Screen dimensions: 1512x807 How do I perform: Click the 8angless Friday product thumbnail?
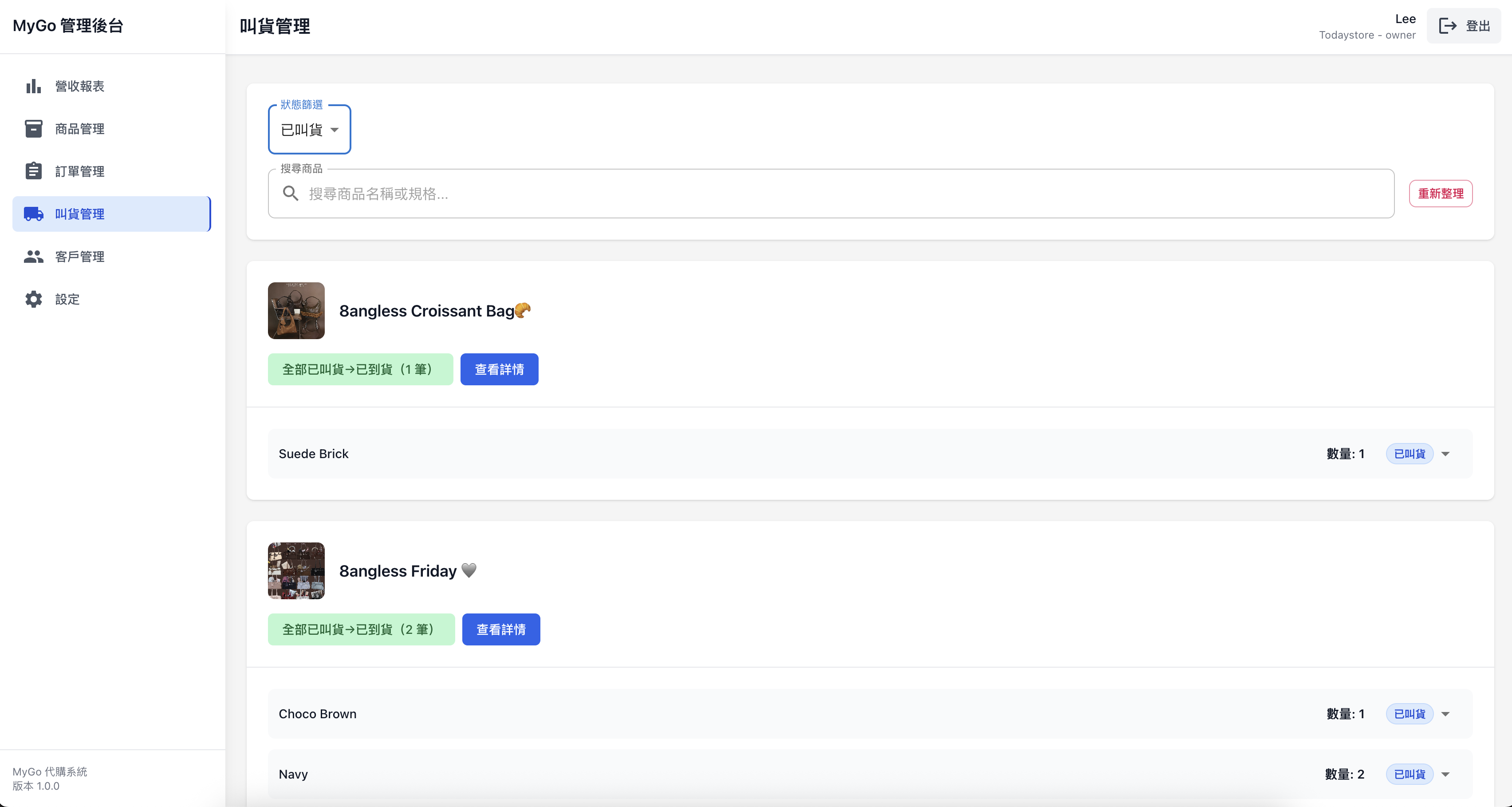point(296,571)
